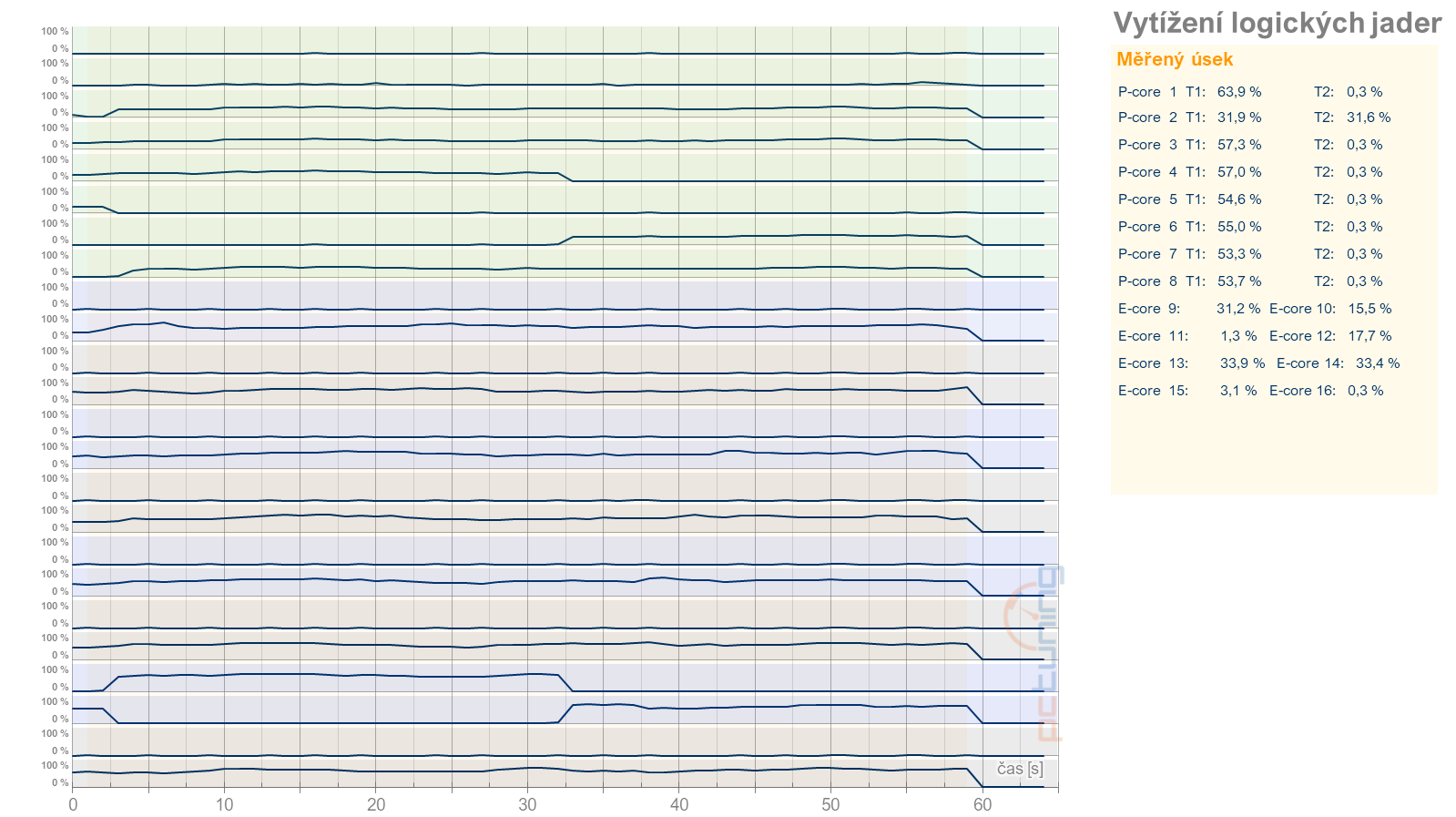
Task: Select P-core 6 T1 value 55,0 %
Action: [1239, 227]
